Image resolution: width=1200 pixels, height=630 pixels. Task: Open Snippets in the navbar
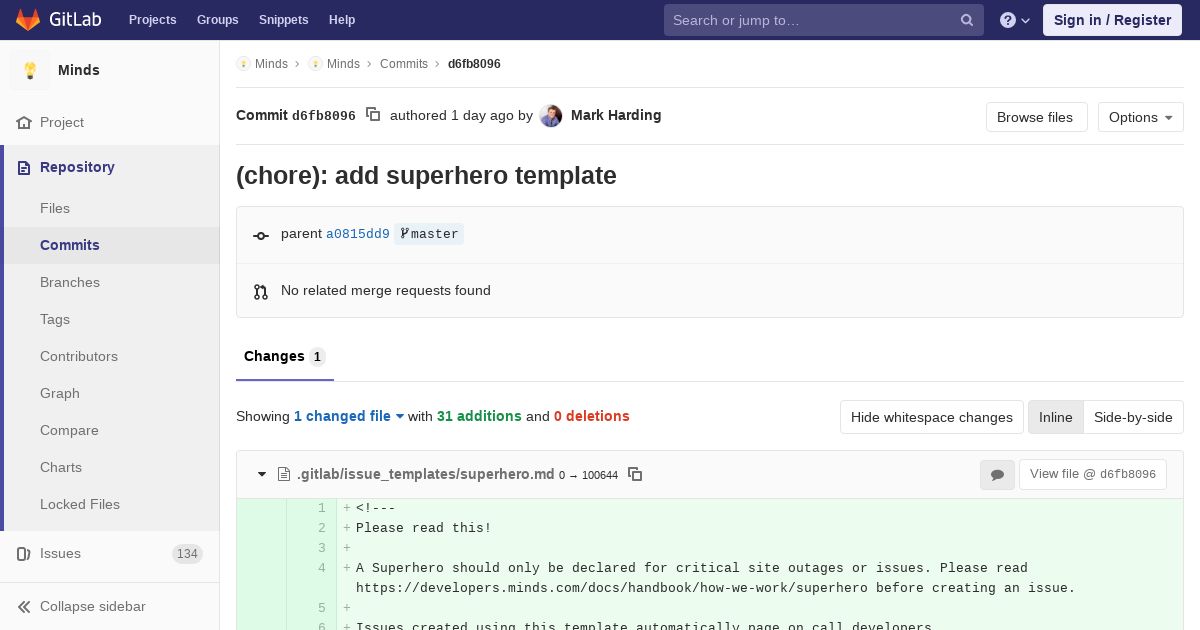(283, 20)
